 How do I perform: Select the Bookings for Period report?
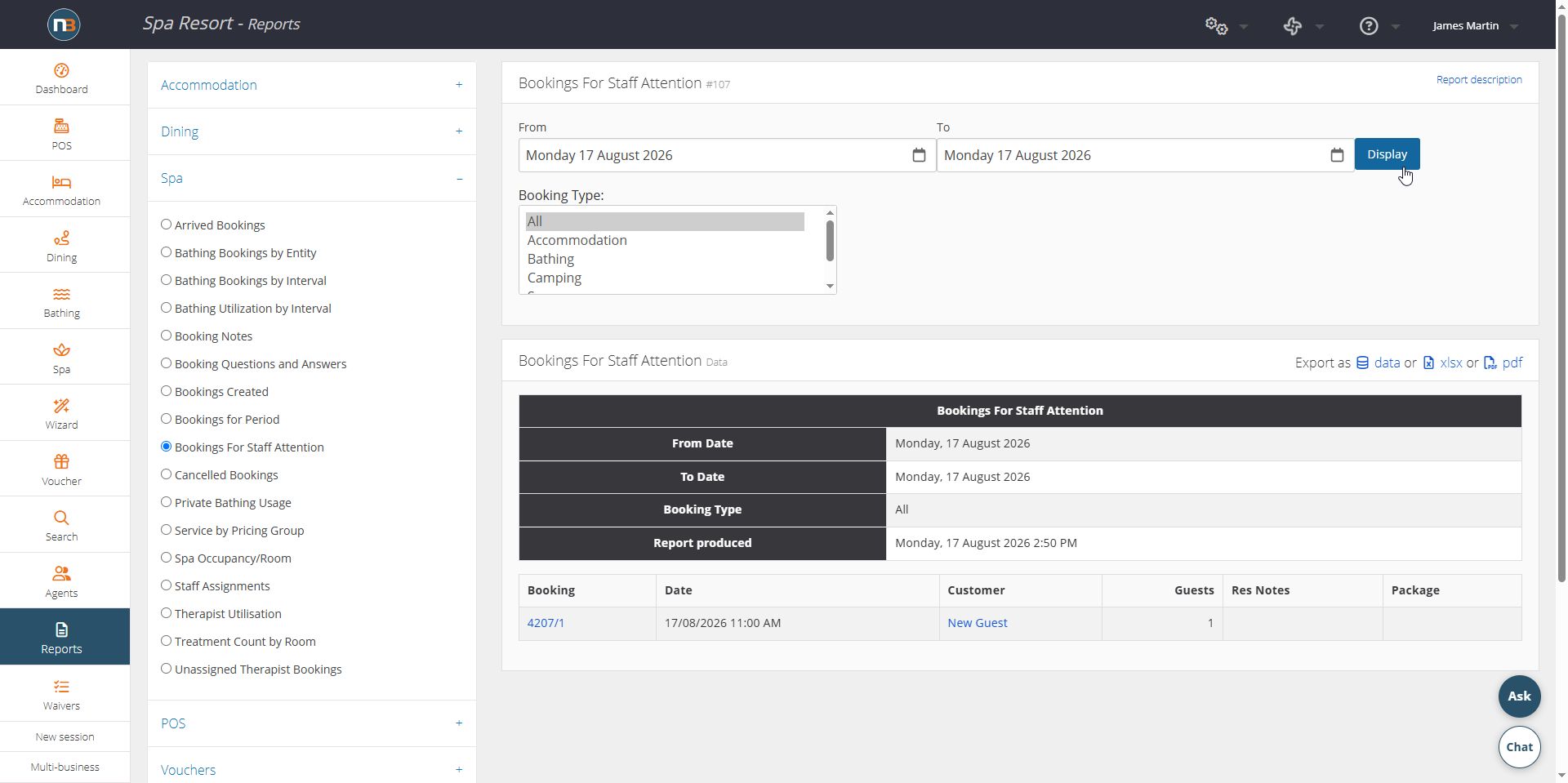[166, 419]
